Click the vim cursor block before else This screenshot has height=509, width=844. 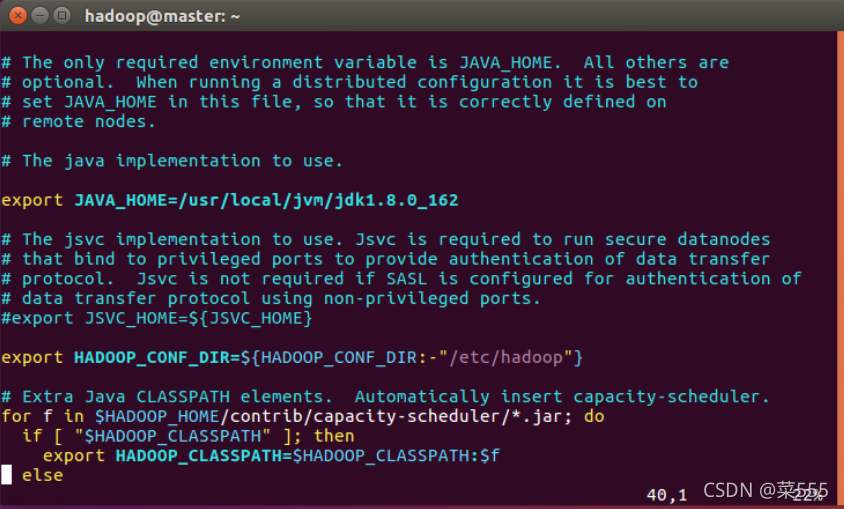[6, 475]
